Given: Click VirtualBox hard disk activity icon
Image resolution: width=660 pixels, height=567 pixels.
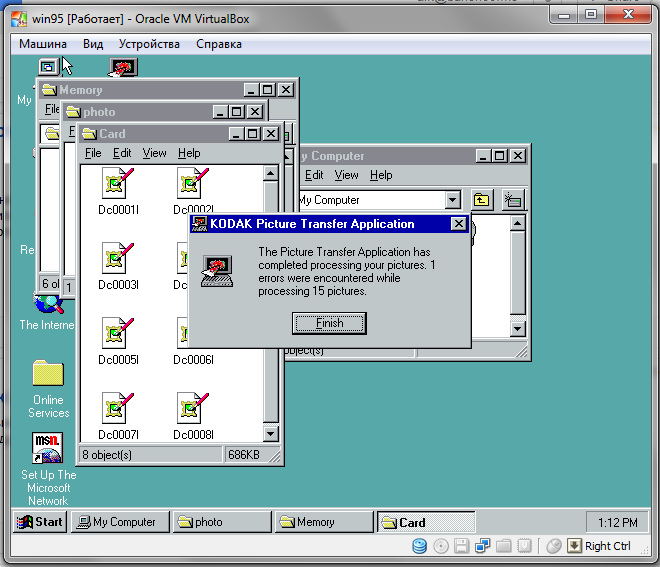Looking at the screenshot, I should click(419, 546).
